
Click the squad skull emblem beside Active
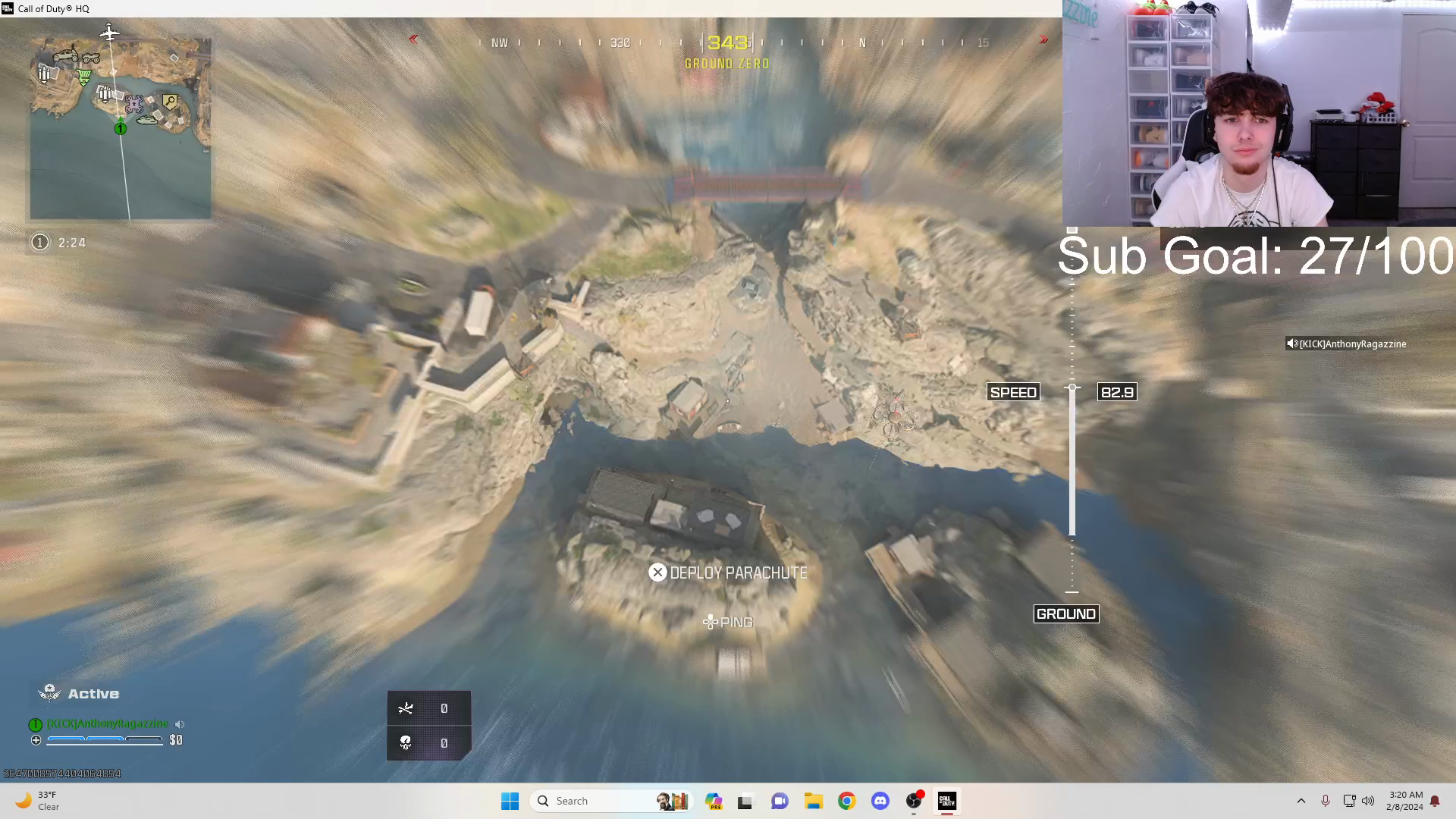[x=50, y=692]
